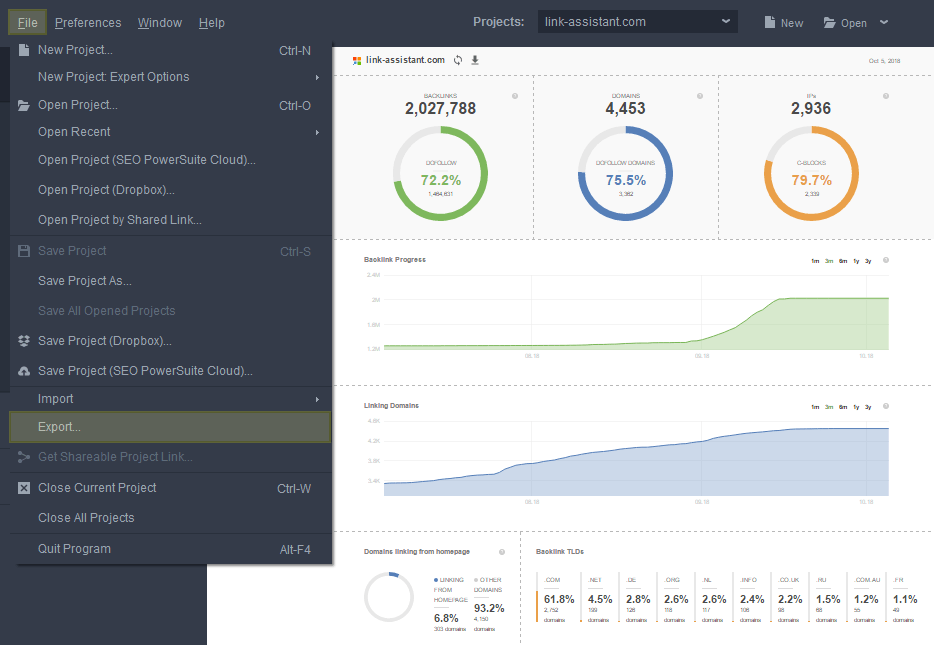934x645 pixels.
Task: Select 1m range for Linking Domains
Action: 815,407
